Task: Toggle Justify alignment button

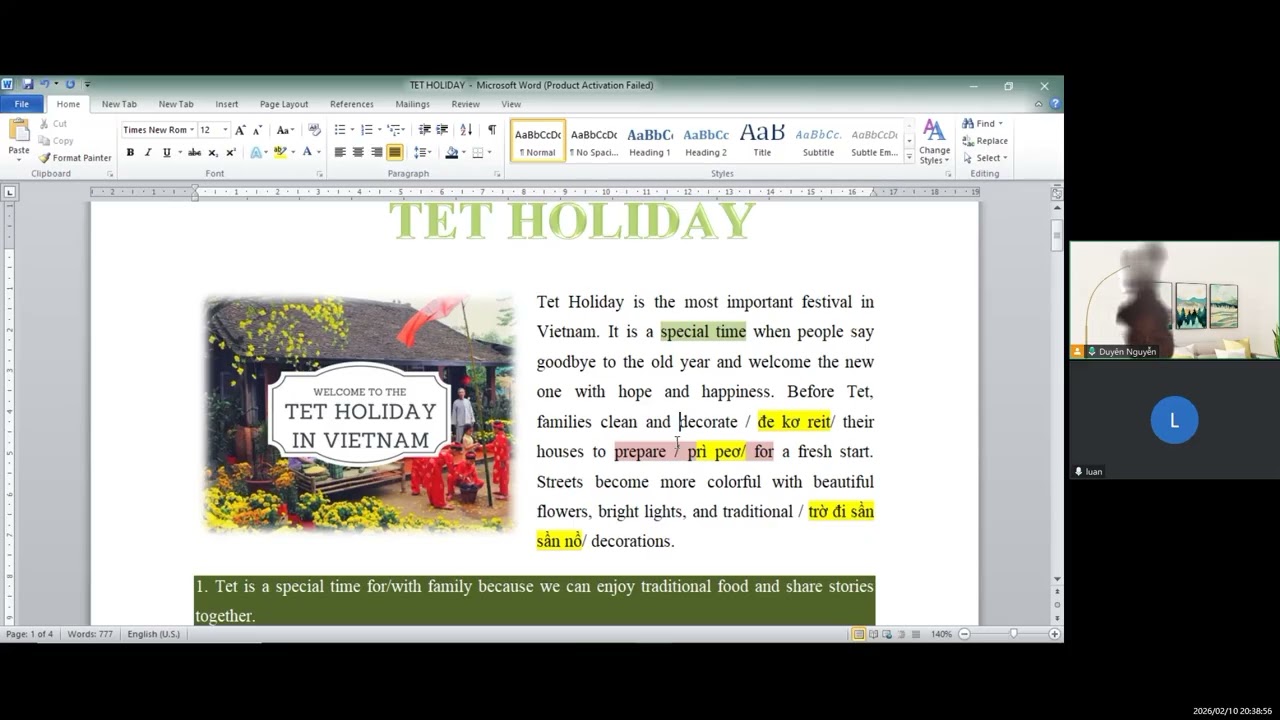Action: click(395, 152)
